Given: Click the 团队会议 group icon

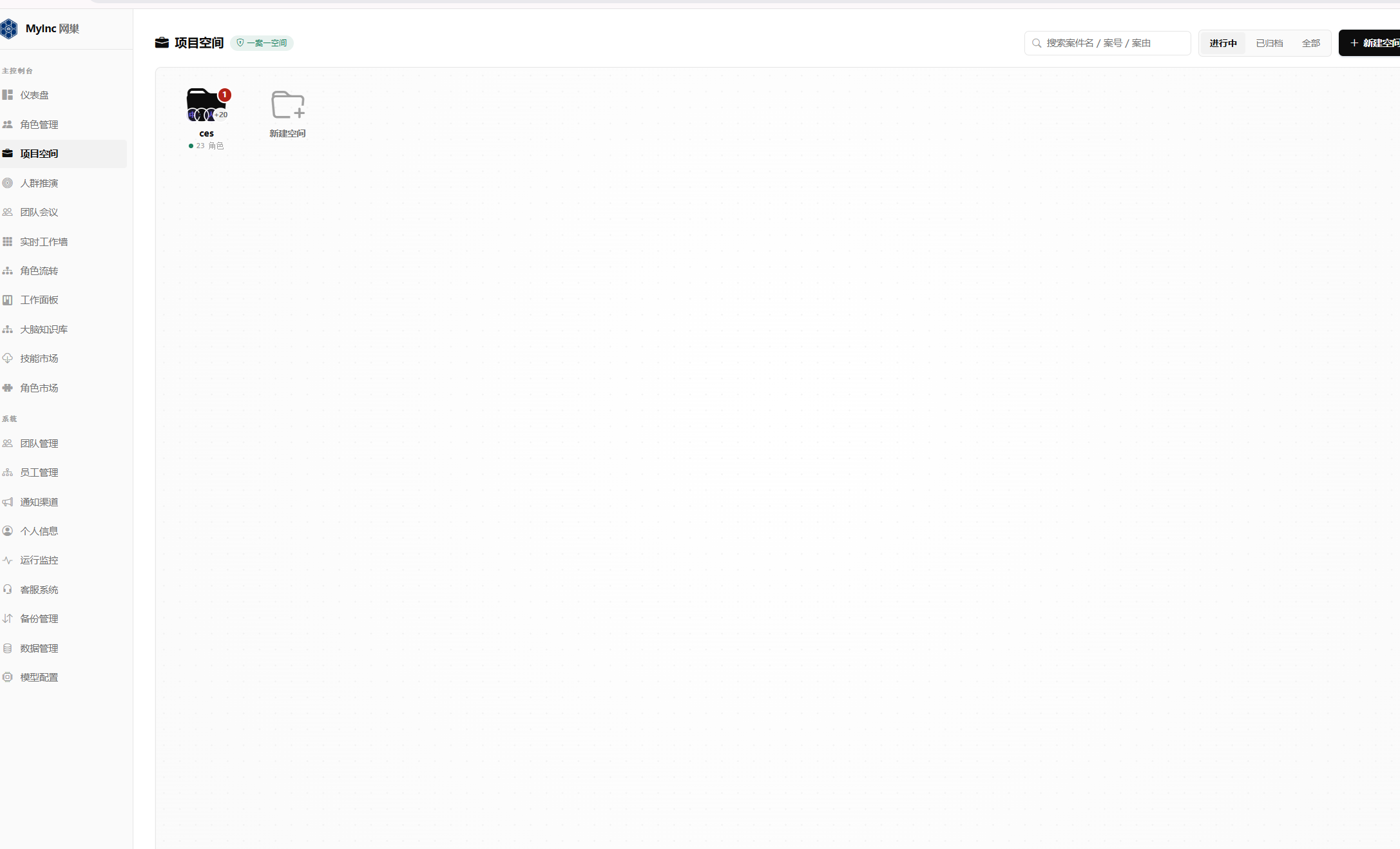Looking at the screenshot, I should (x=8, y=212).
